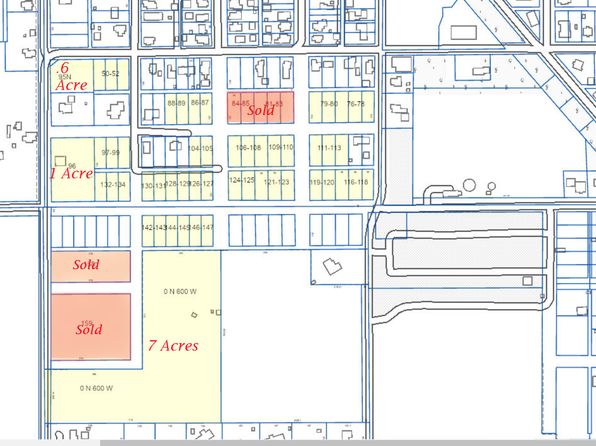Click lot 97-99 parcel

(x=112, y=153)
